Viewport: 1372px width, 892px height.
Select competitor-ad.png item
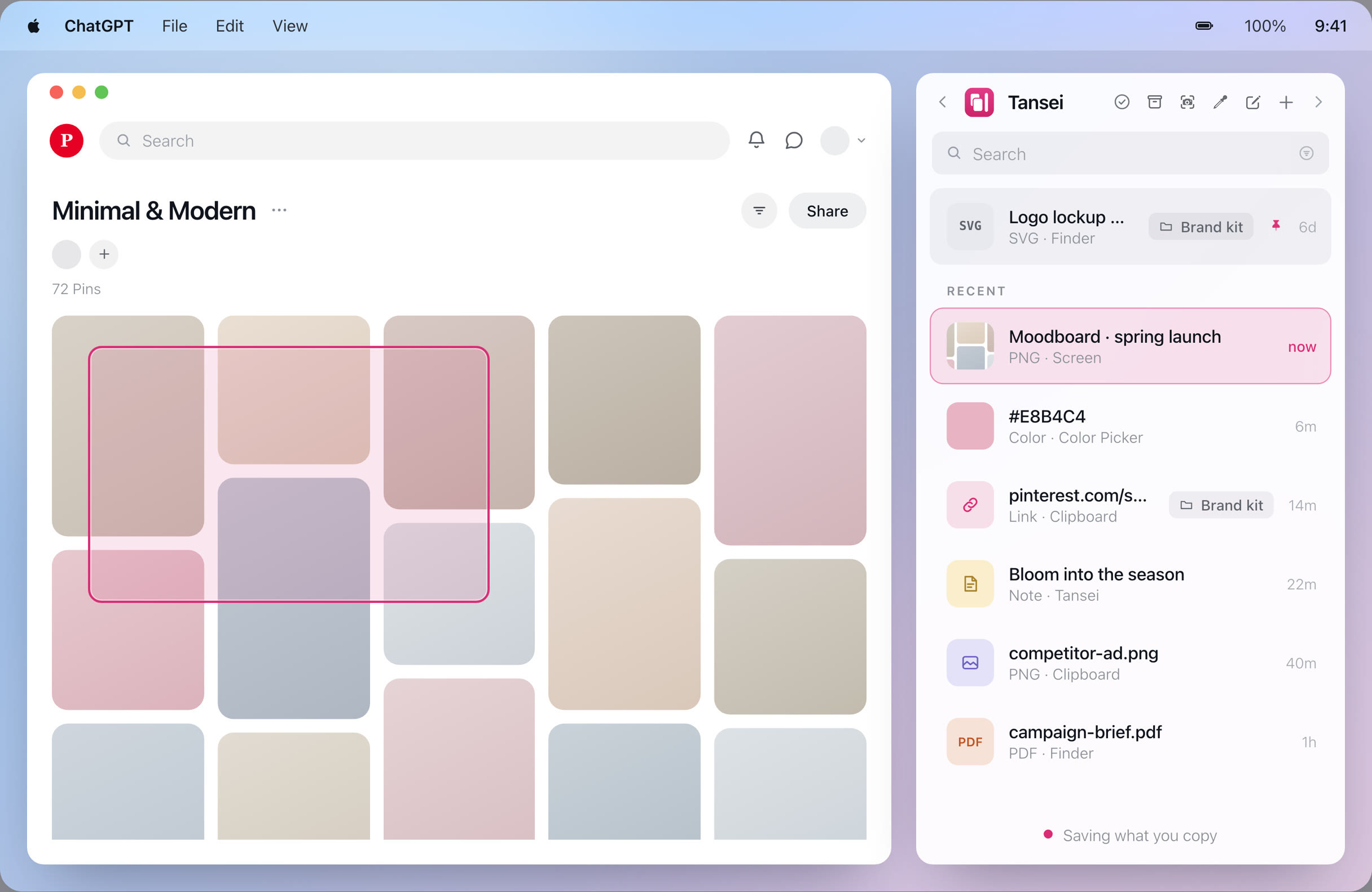pos(1129,663)
